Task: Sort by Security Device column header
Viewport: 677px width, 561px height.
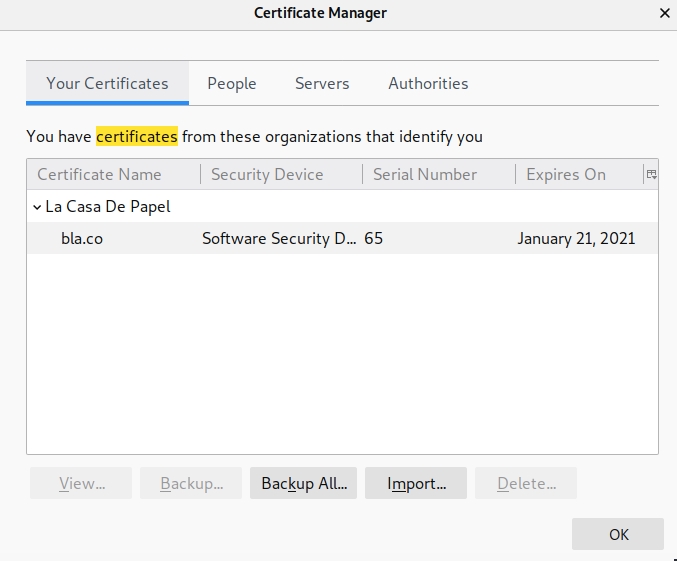Action: (x=267, y=174)
